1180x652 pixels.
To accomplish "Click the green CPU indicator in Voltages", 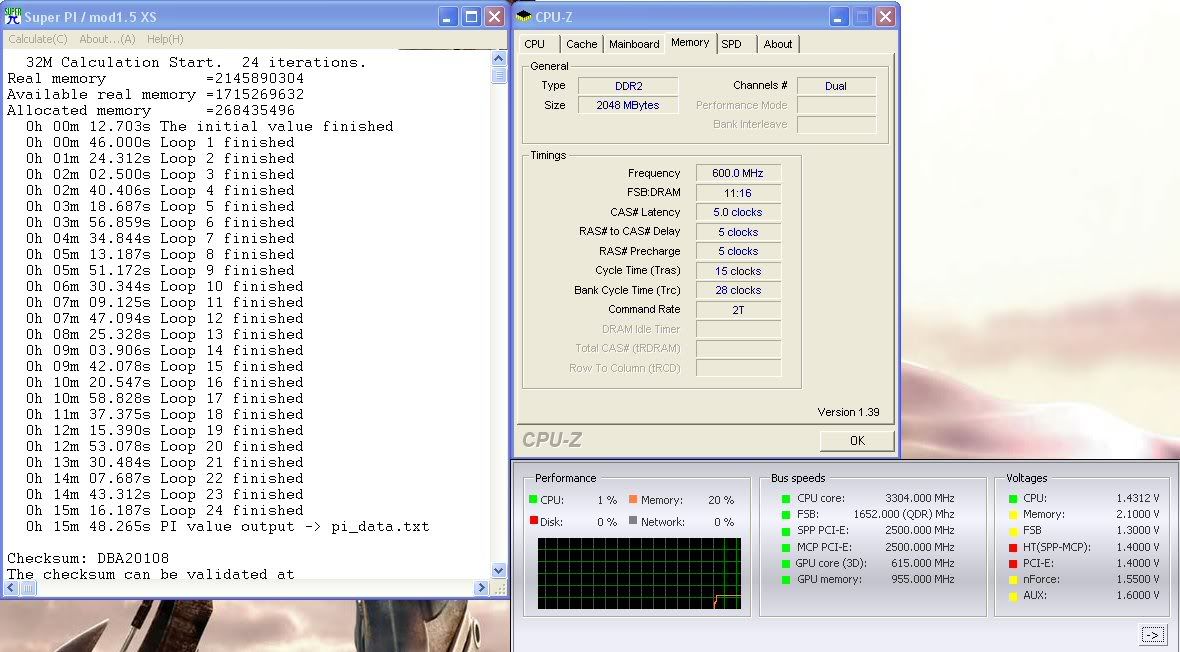I will pyautogui.click(x=1013, y=498).
